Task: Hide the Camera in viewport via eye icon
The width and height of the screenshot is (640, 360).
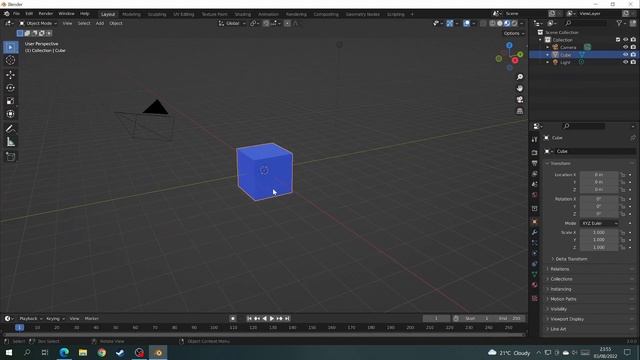Action: (x=625, y=47)
